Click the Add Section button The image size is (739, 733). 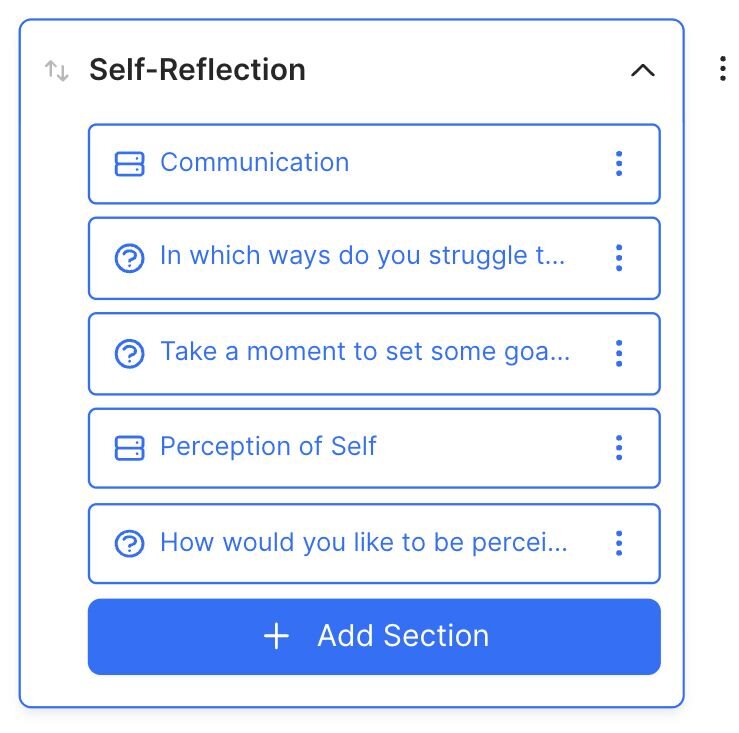[x=374, y=637]
